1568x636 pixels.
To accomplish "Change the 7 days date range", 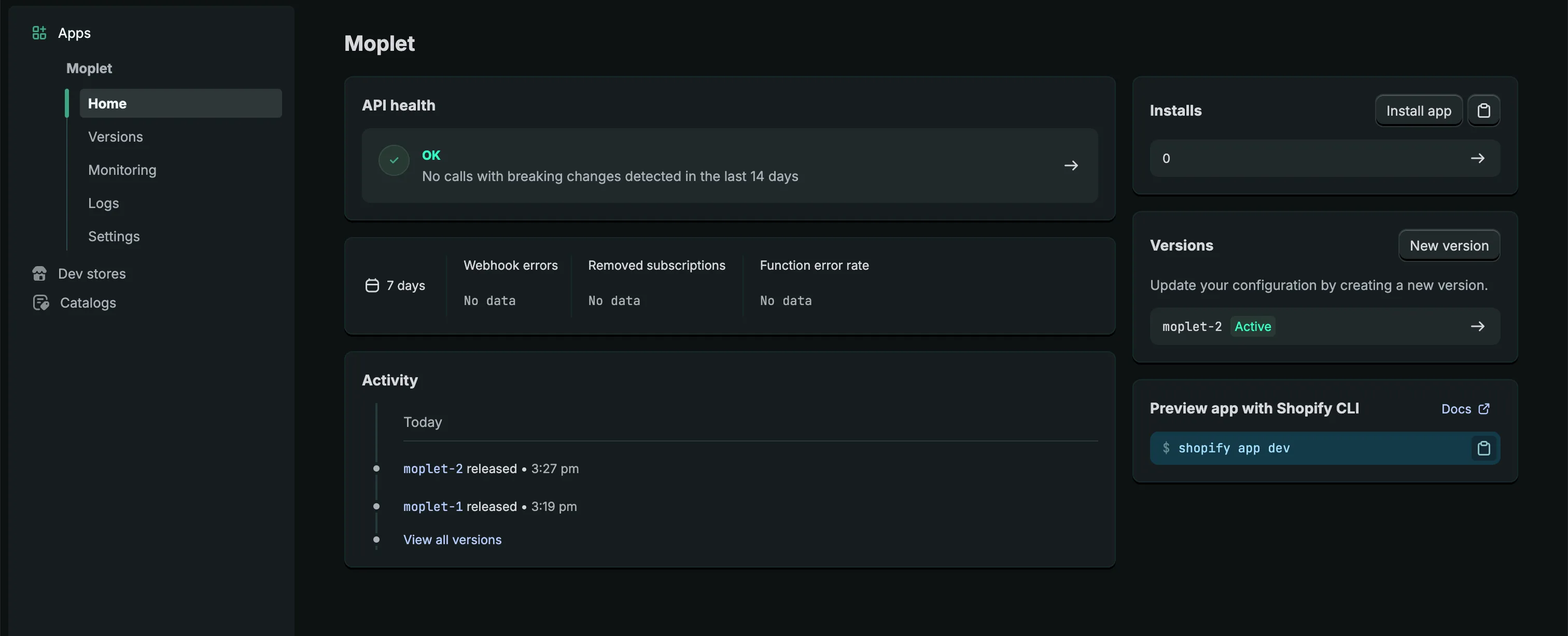I will point(396,286).
